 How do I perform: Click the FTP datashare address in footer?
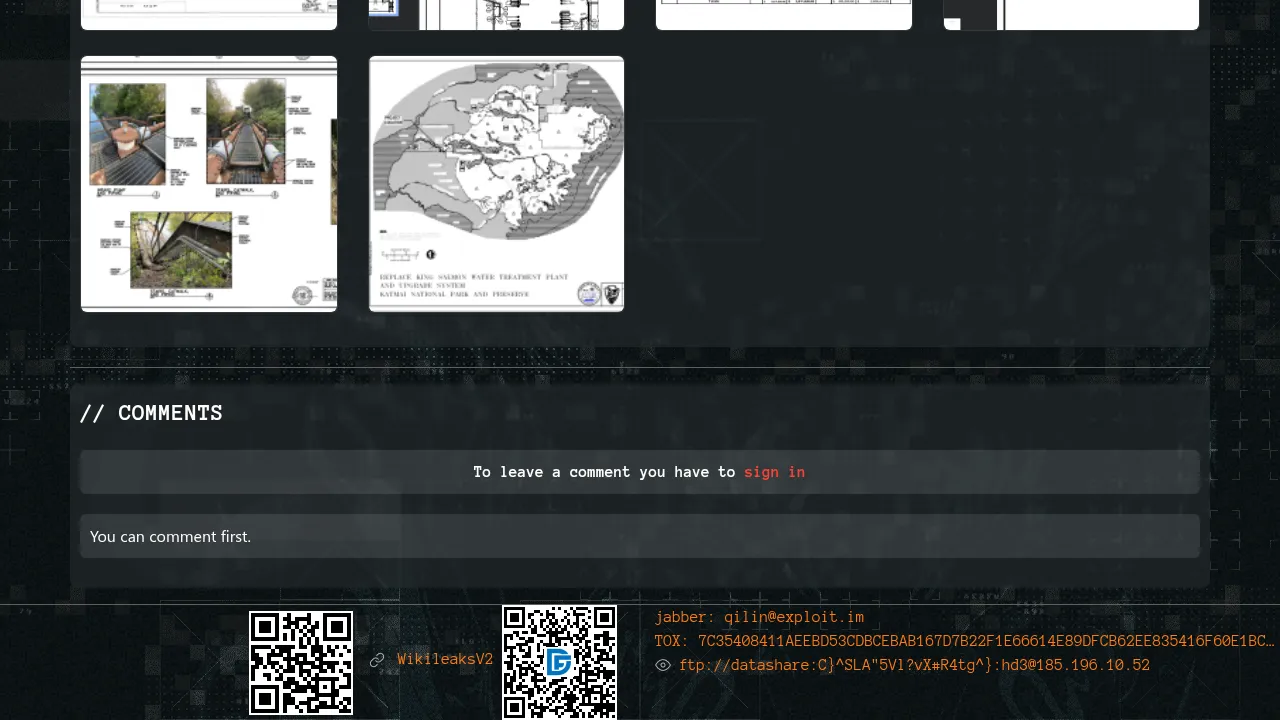coord(914,665)
